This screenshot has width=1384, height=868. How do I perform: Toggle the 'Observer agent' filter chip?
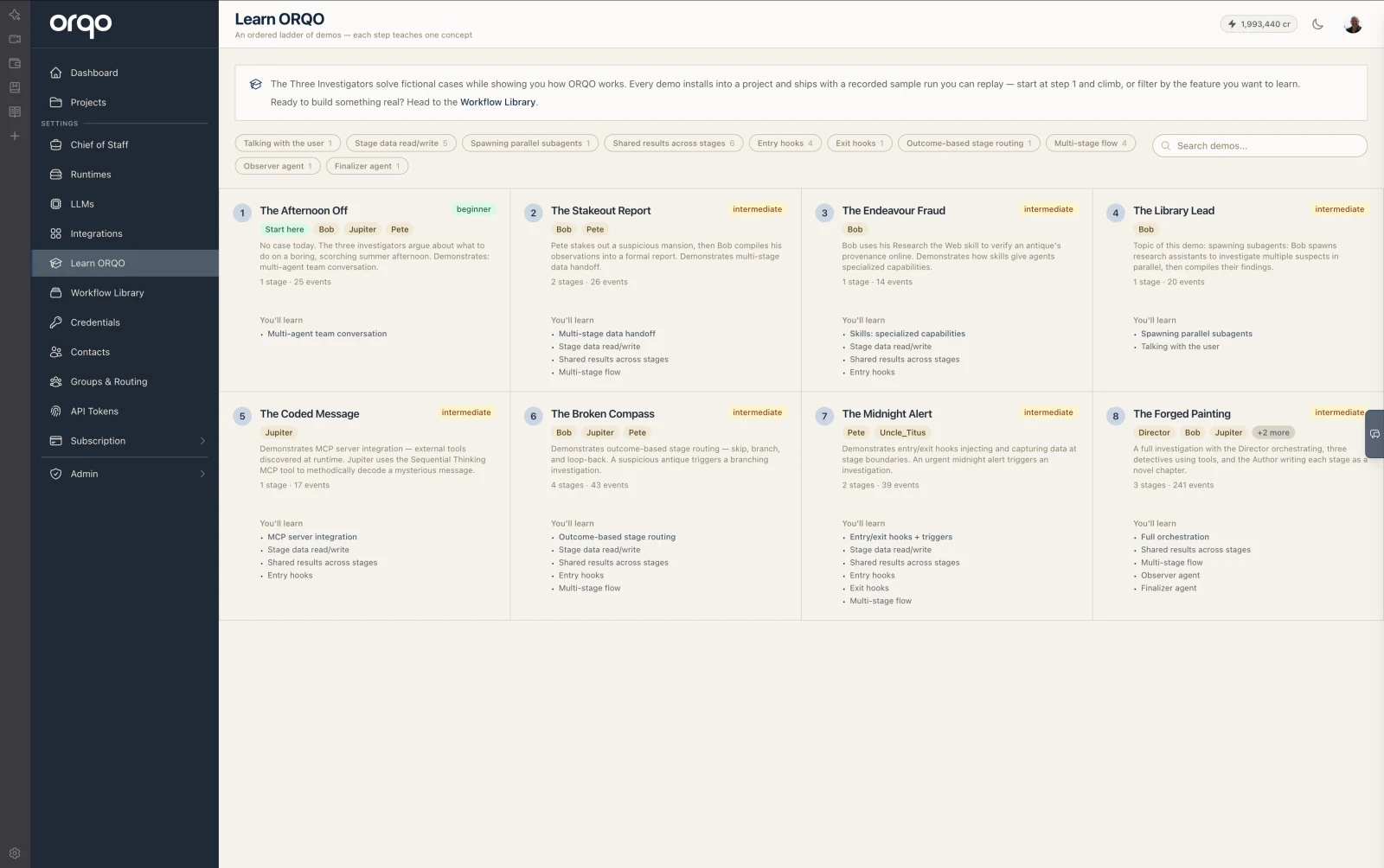point(278,166)
